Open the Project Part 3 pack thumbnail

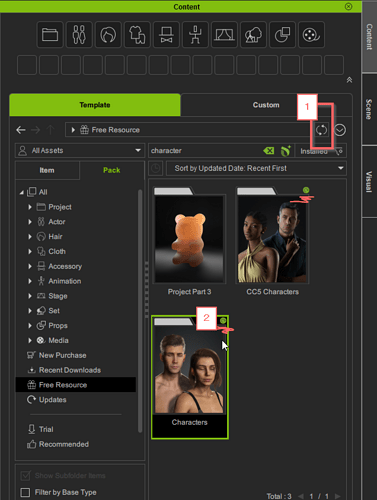(x=189, y=239)
